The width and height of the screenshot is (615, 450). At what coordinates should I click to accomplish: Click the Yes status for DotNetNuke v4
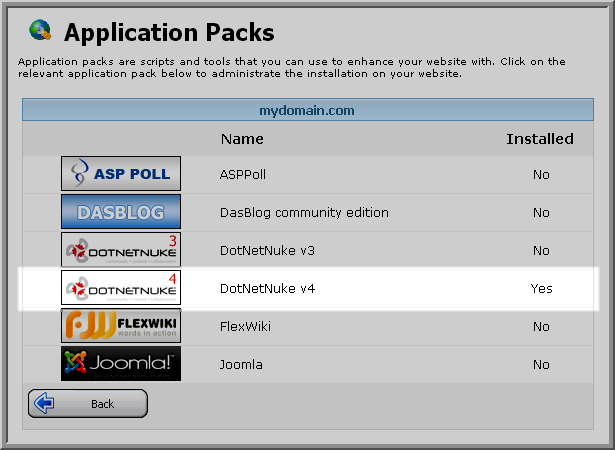point(542,289)
